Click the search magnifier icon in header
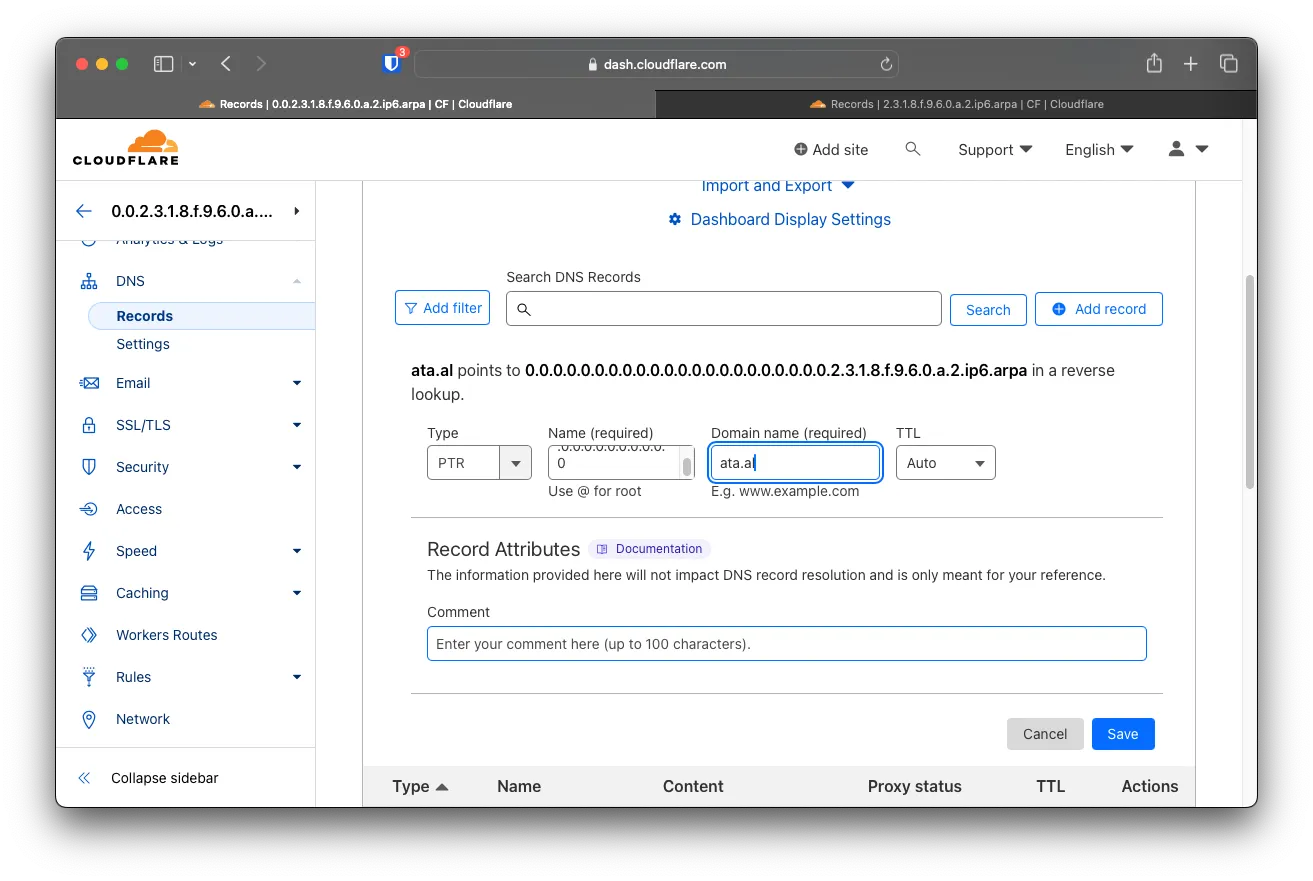 point(912,149)
